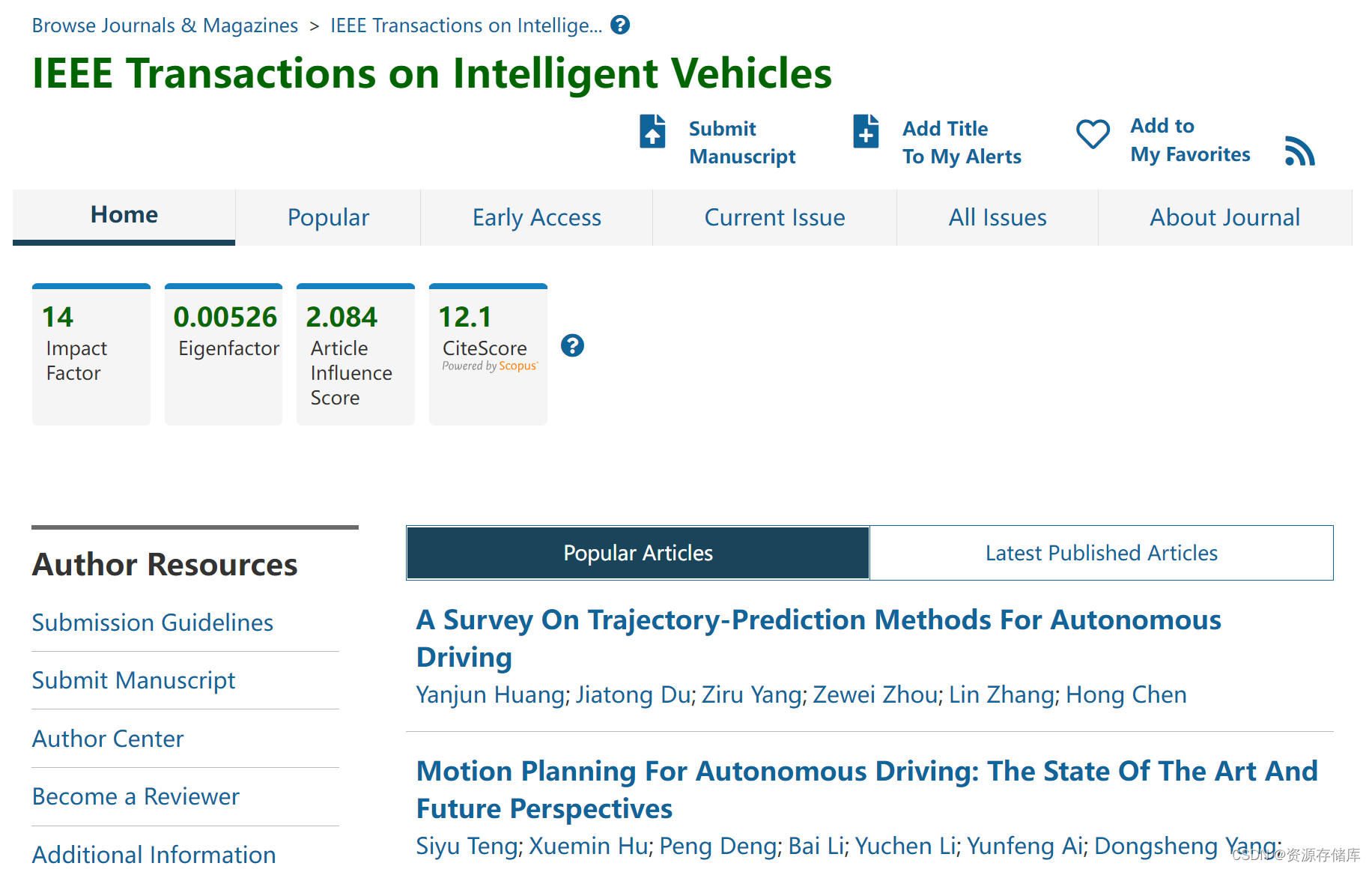Click author Yanjun Huang
1372x869 pixels.
[490, 694]
